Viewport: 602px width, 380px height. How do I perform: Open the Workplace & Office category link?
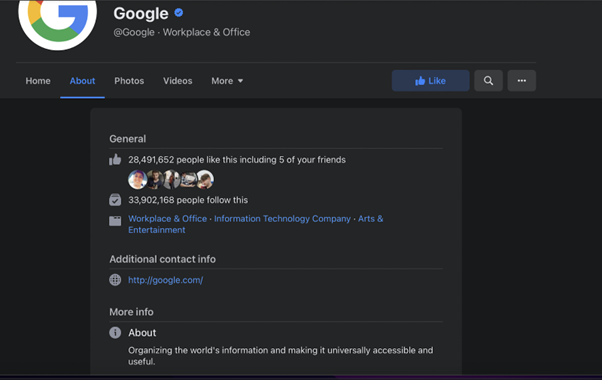point(167,219)
